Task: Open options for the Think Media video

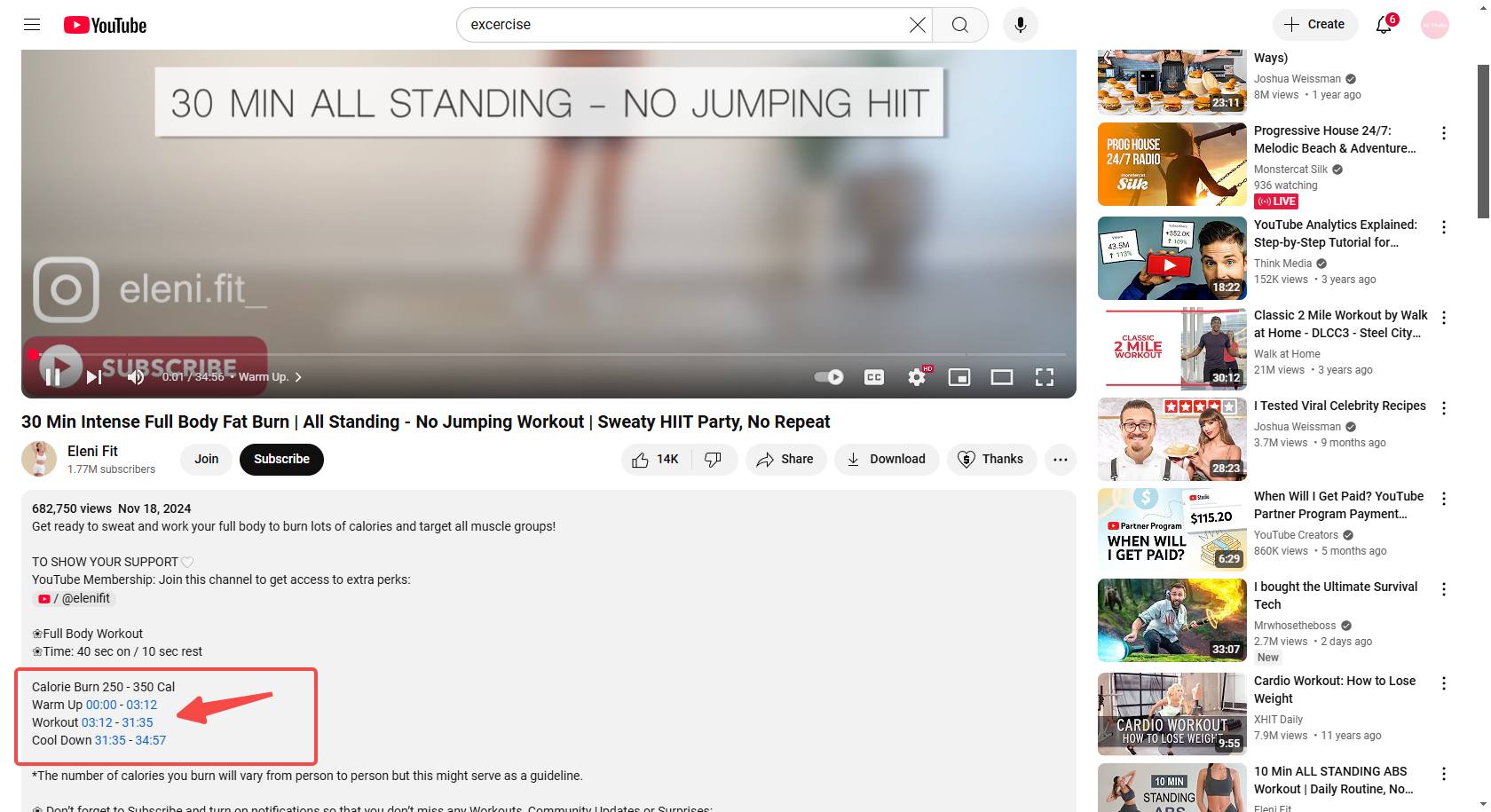Action: click(x=1444, y=227)
